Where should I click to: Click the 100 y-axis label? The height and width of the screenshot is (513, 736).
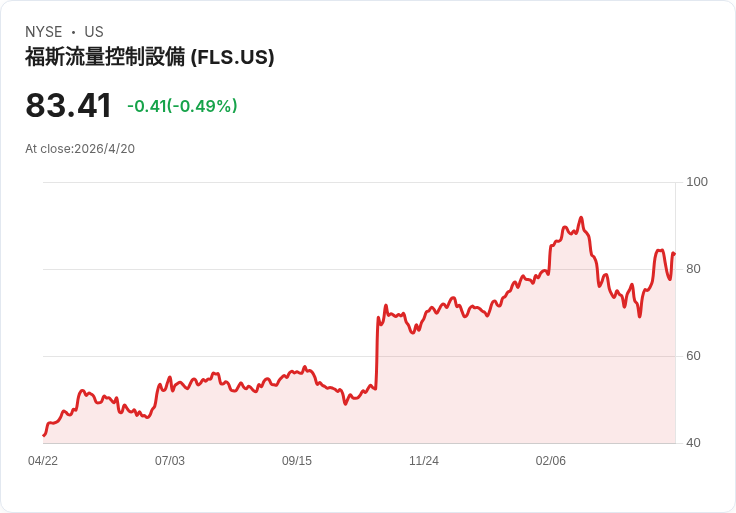[696, 182]
